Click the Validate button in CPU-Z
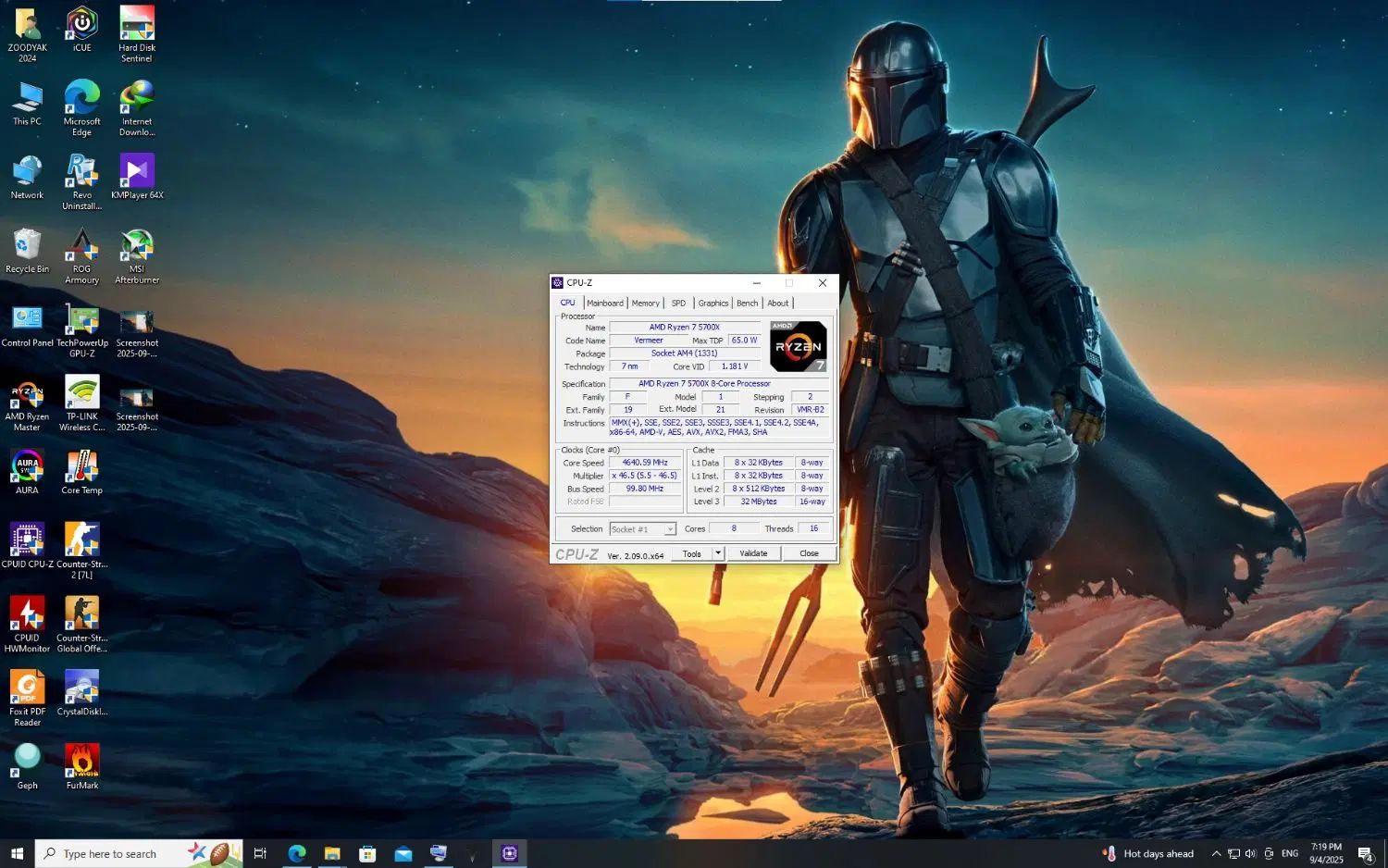The width and height of the screenshot is (1388, 868). coord(753,553)
